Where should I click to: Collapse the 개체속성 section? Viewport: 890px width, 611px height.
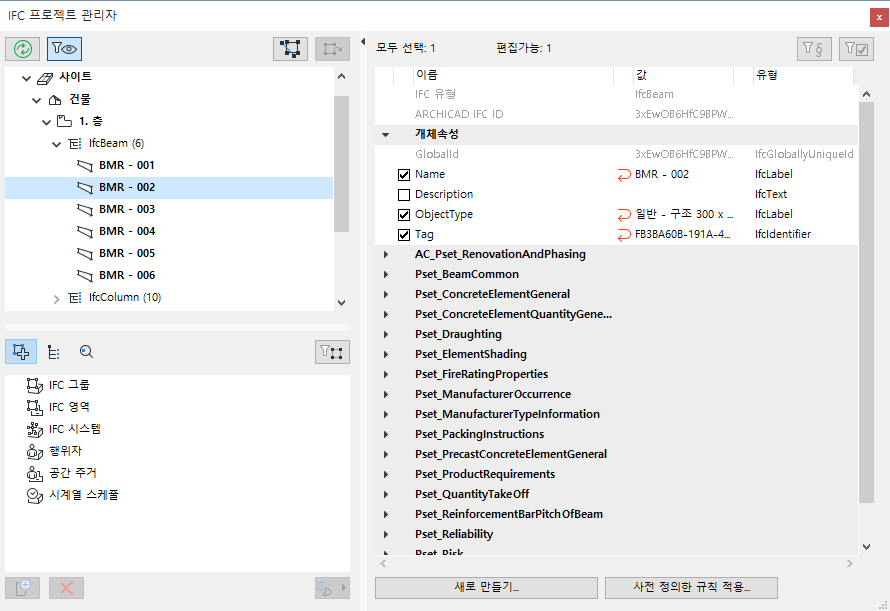click(x=385, y=135)
